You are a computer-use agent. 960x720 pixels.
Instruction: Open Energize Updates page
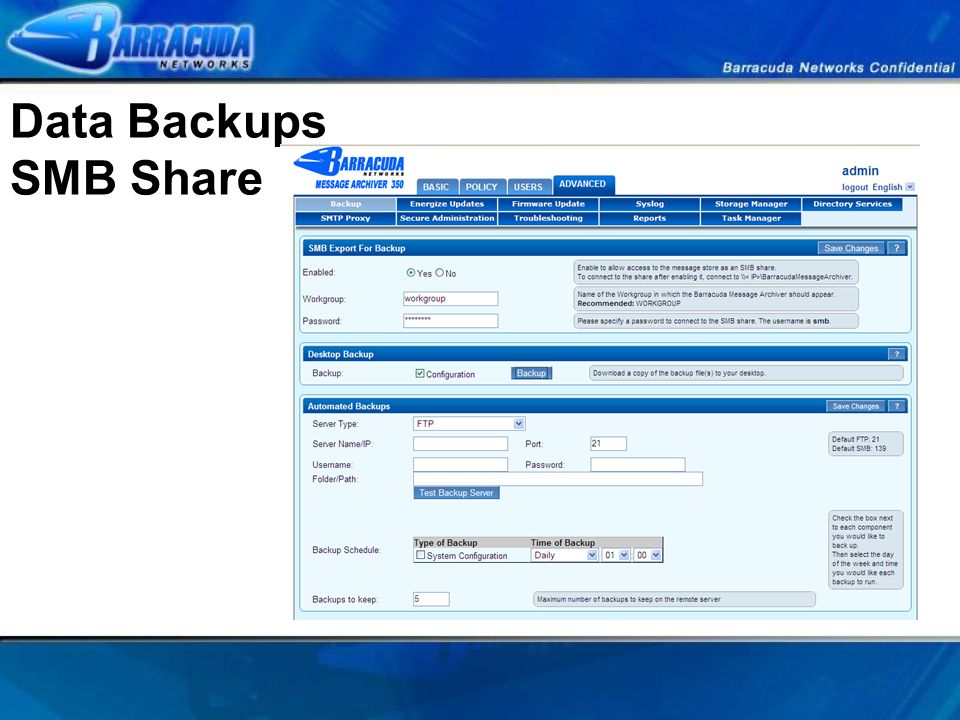tap(447, 204)
